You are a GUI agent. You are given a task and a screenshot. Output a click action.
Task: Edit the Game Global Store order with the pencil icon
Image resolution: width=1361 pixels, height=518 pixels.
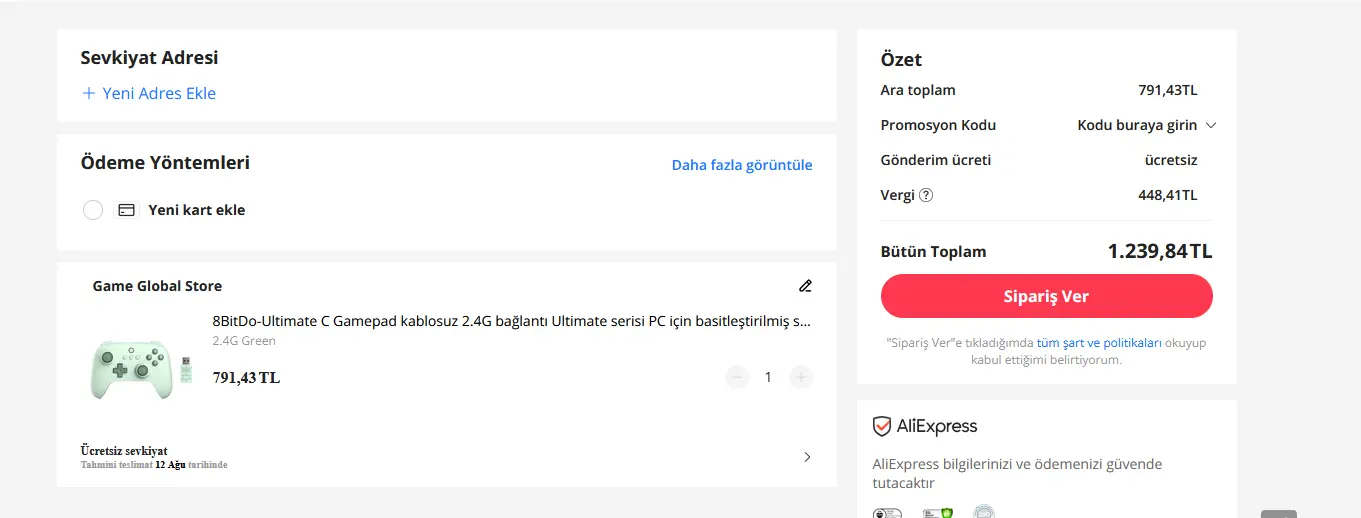[x=806, y=286]
